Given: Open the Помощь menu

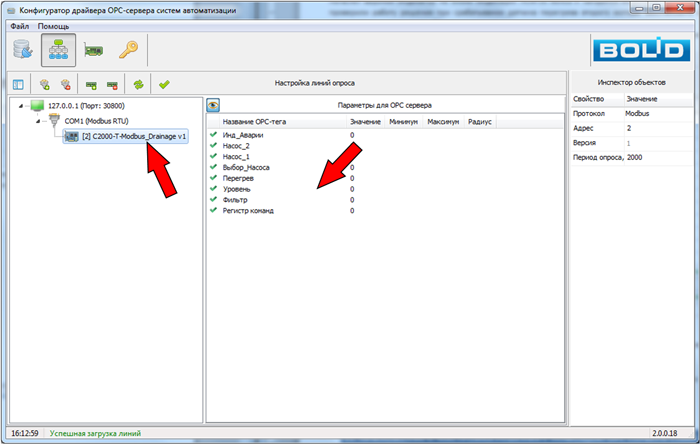Looking at the screenshot, I should click(54, 25).
